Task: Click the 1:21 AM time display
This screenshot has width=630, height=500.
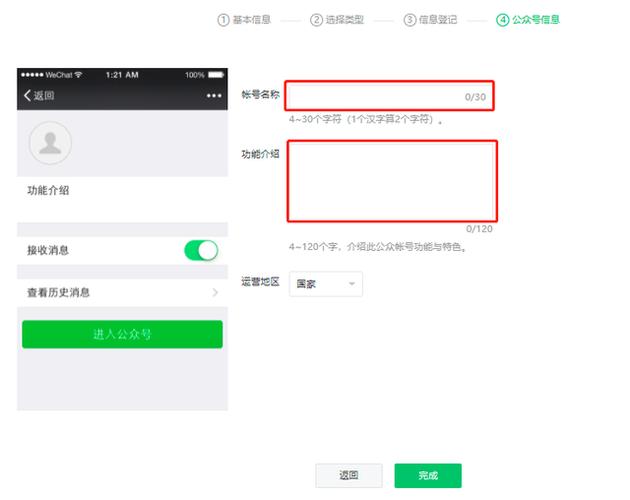Action: pyautogui.click(x=122, y=75)
